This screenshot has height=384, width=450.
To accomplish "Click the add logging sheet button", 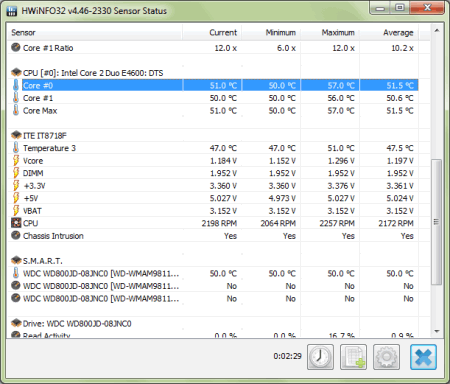I will 353,357.
